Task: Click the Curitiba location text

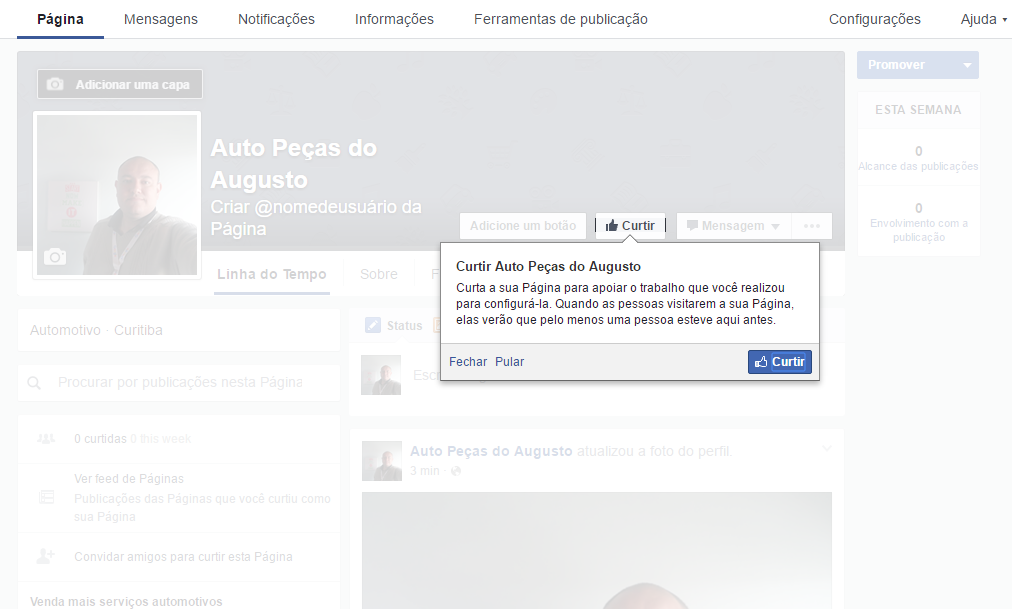Action: 138,330
